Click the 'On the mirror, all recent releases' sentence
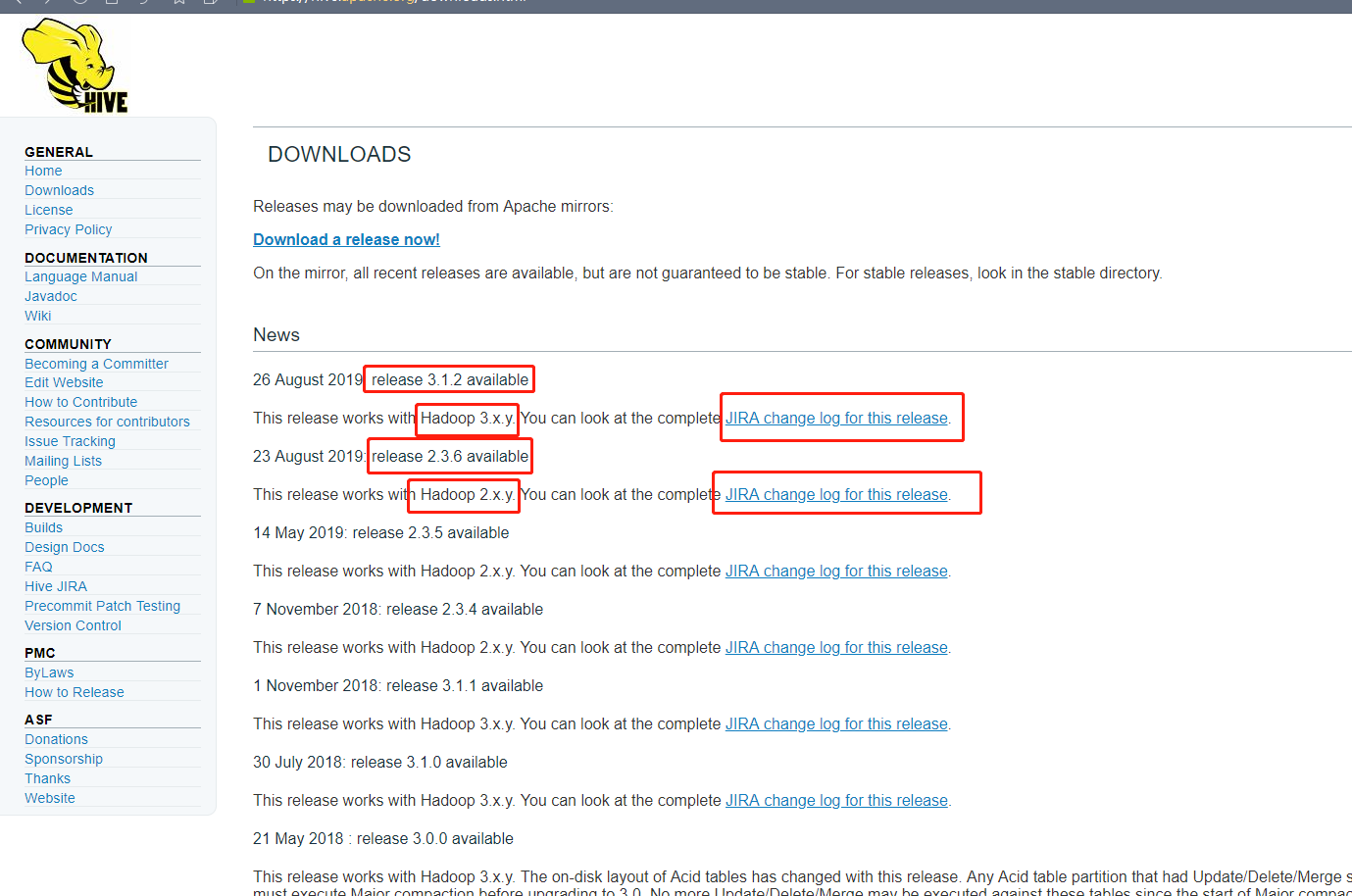Screen dimensions: 1352x896 pos(708,273)
